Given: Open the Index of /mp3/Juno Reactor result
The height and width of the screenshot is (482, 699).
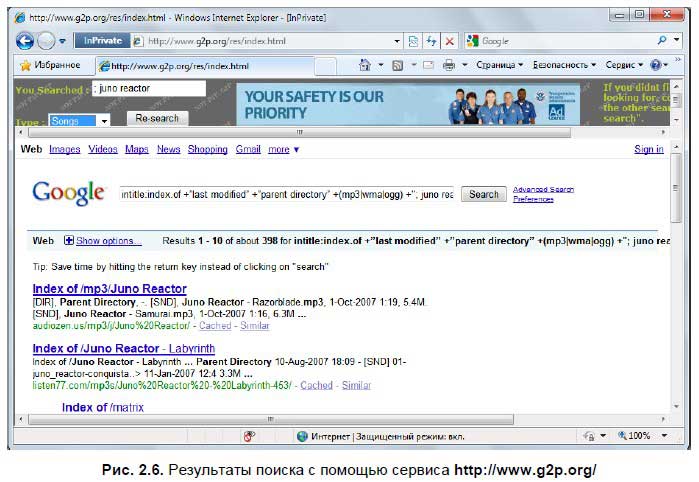Looking at the screenshot, I should tap(110, 289).
